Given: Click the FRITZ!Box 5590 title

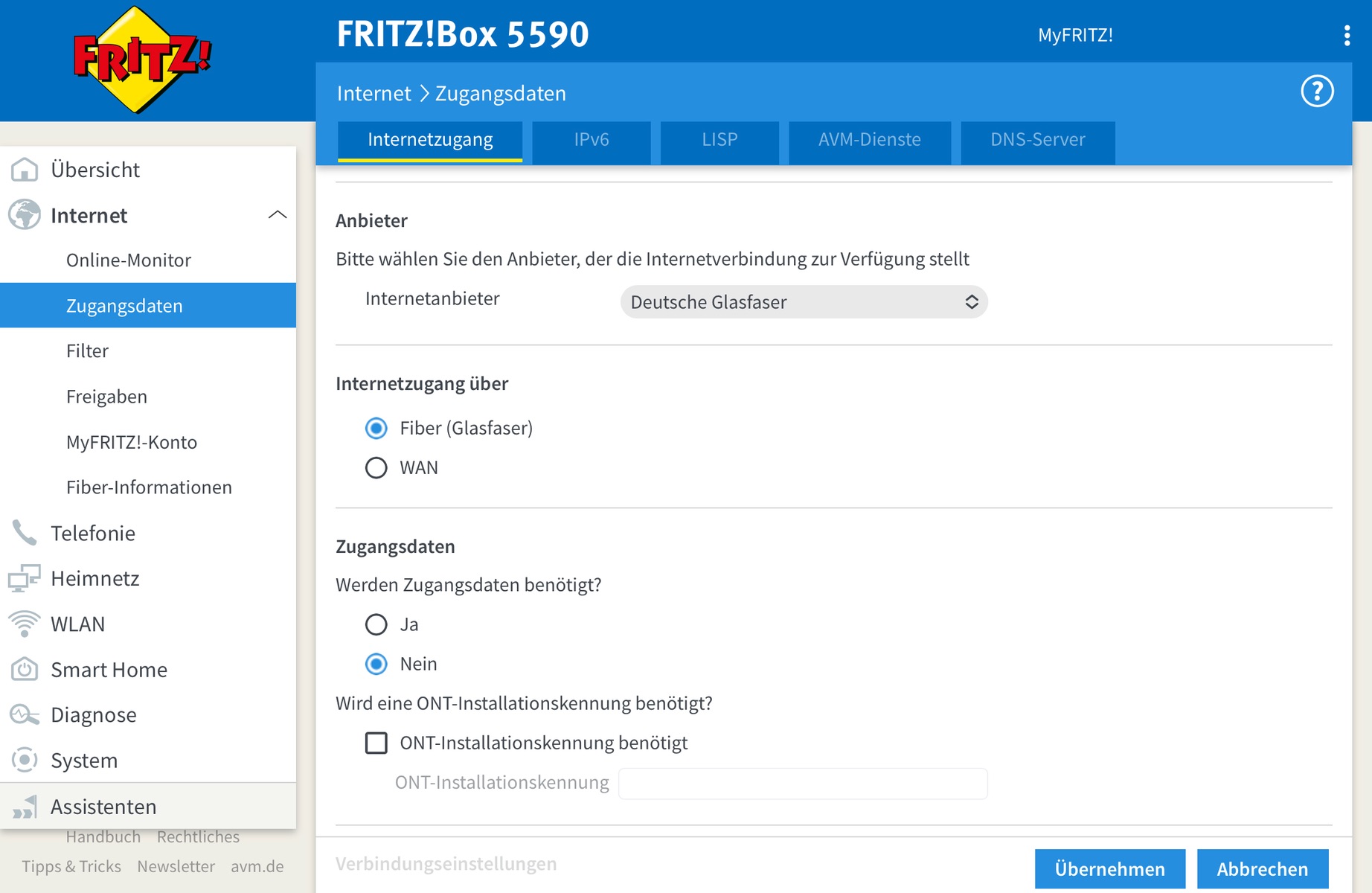Looking at the screenshot, I should [463, 34].
